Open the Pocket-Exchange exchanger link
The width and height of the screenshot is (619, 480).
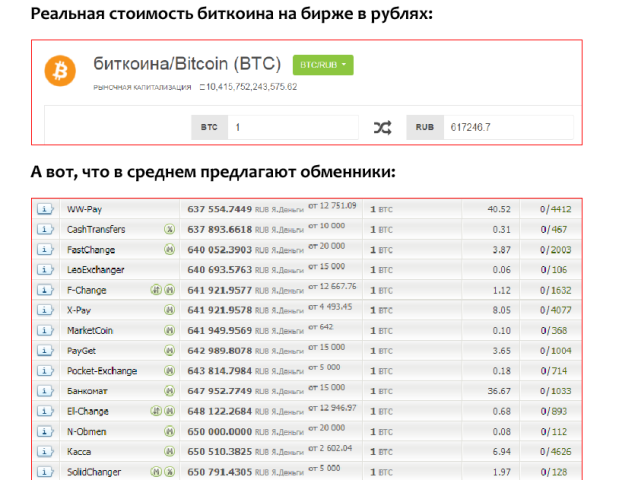102,371
